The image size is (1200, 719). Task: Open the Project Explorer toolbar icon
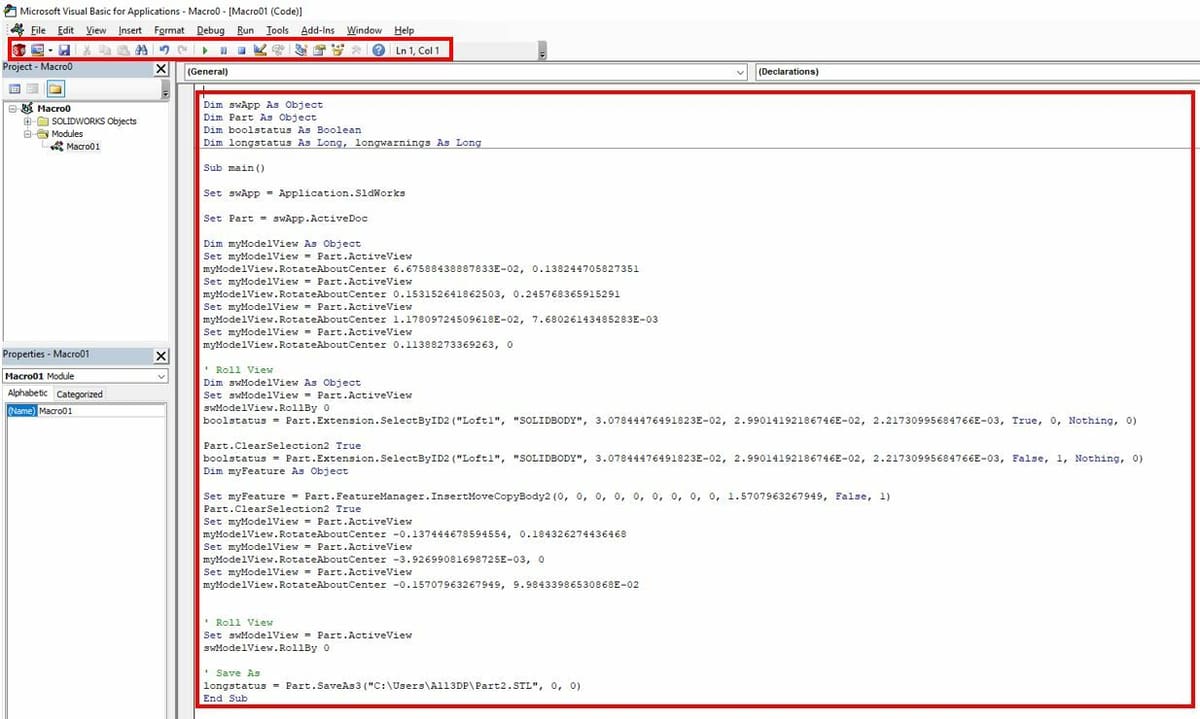302,50
